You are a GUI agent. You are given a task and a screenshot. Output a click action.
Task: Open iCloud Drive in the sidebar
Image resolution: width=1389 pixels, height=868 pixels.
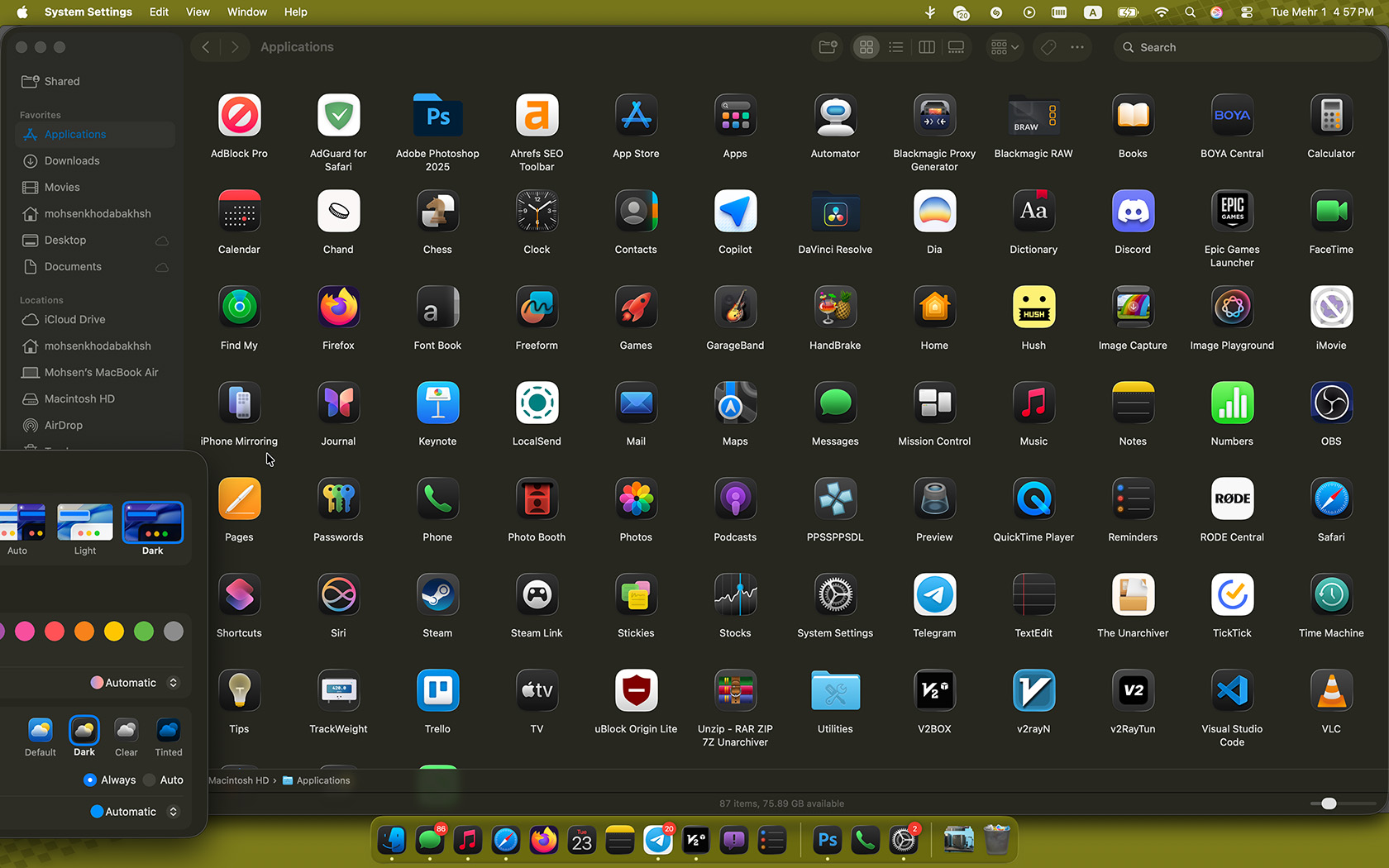click(95, 320)
